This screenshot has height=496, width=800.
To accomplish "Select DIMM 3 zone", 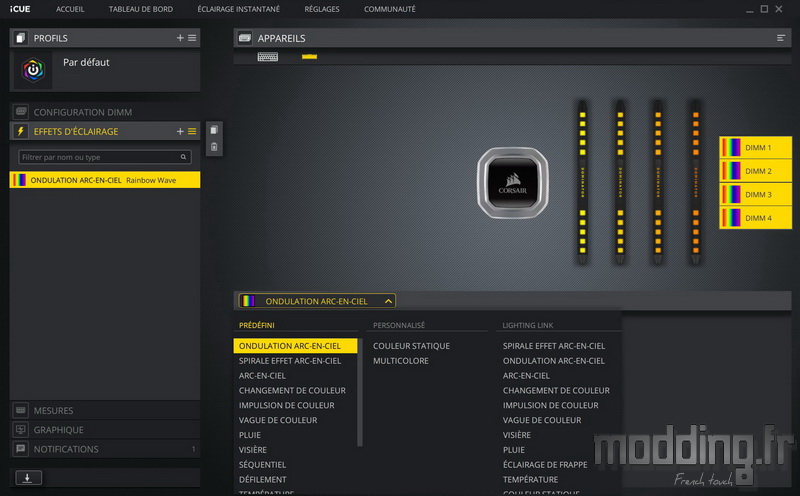I will pos(756,194).
